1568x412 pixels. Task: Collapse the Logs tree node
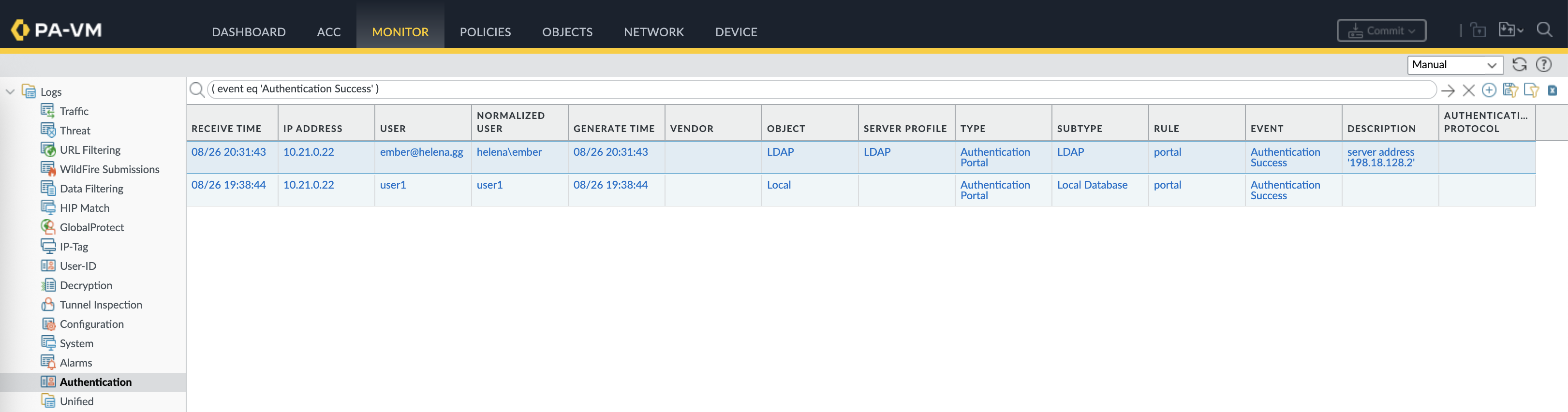(10, 92)
